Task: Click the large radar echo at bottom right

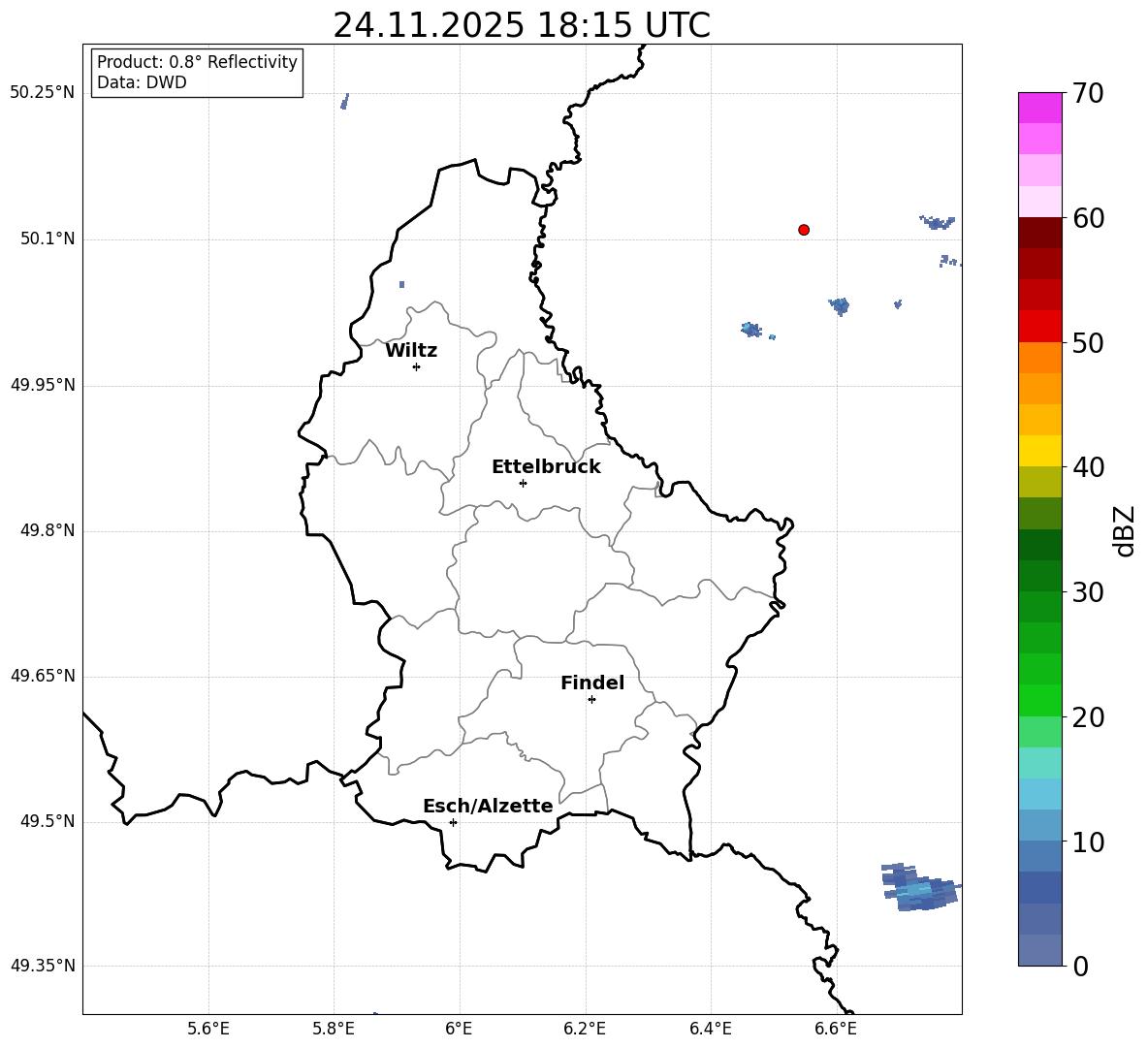Action: point(920,888)
